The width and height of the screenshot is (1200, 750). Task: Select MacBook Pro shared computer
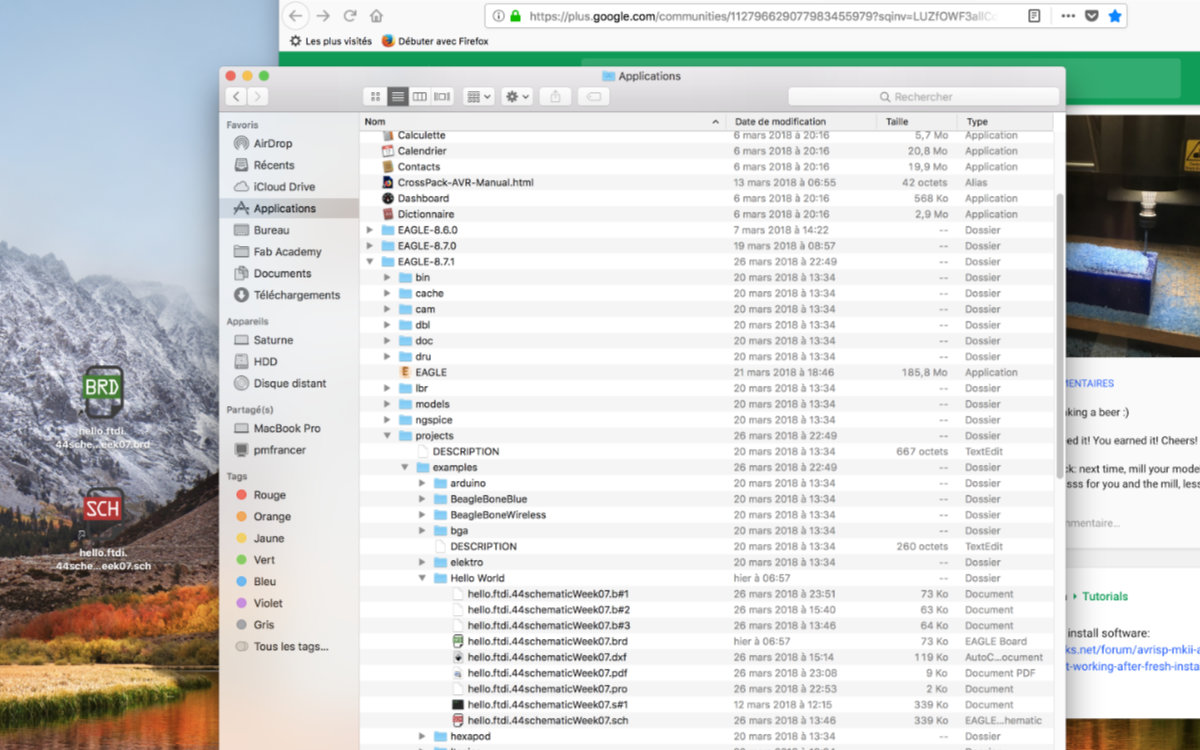[x=289, y=428]
